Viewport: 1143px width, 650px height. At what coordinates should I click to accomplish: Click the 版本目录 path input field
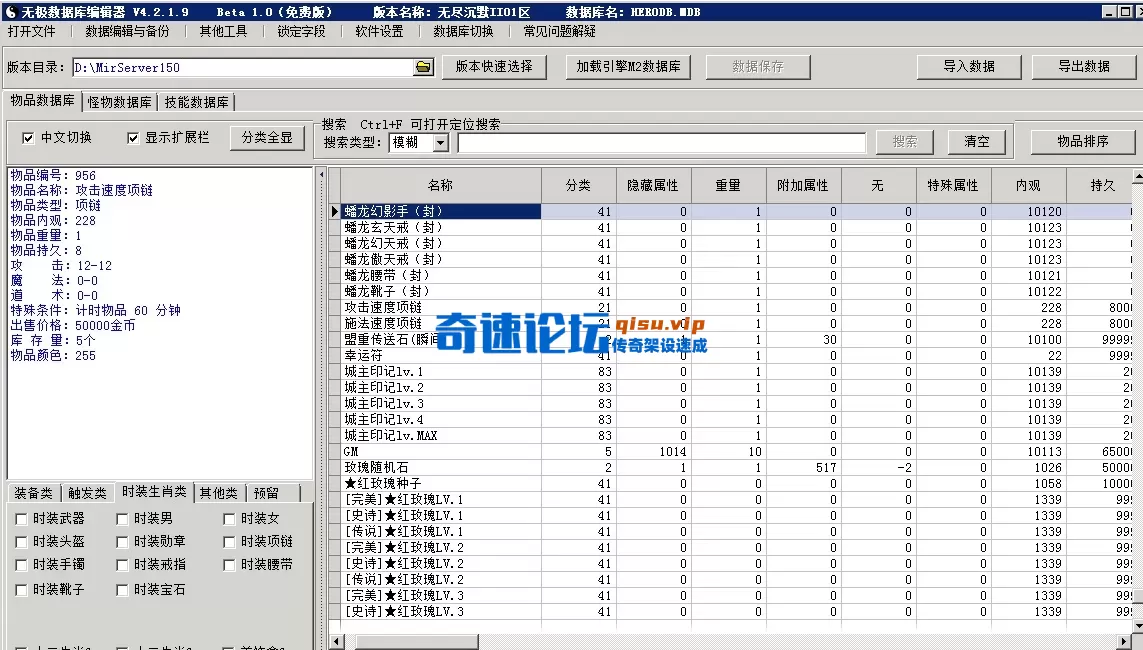tap(243, 67)
